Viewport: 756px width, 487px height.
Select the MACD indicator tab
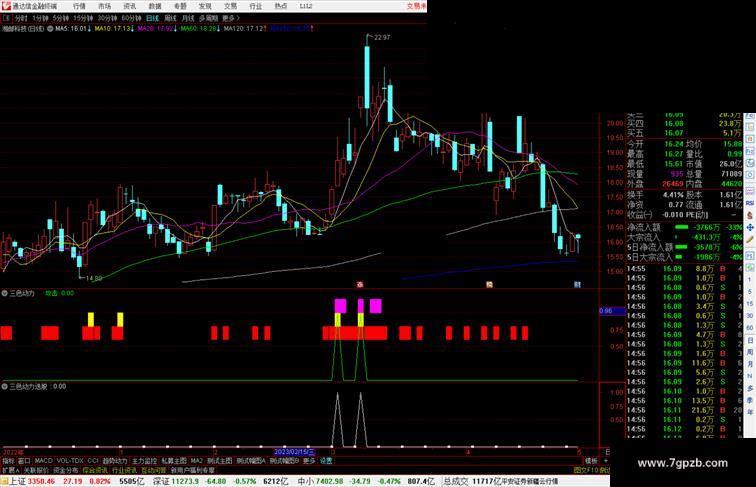coord(43,461)
